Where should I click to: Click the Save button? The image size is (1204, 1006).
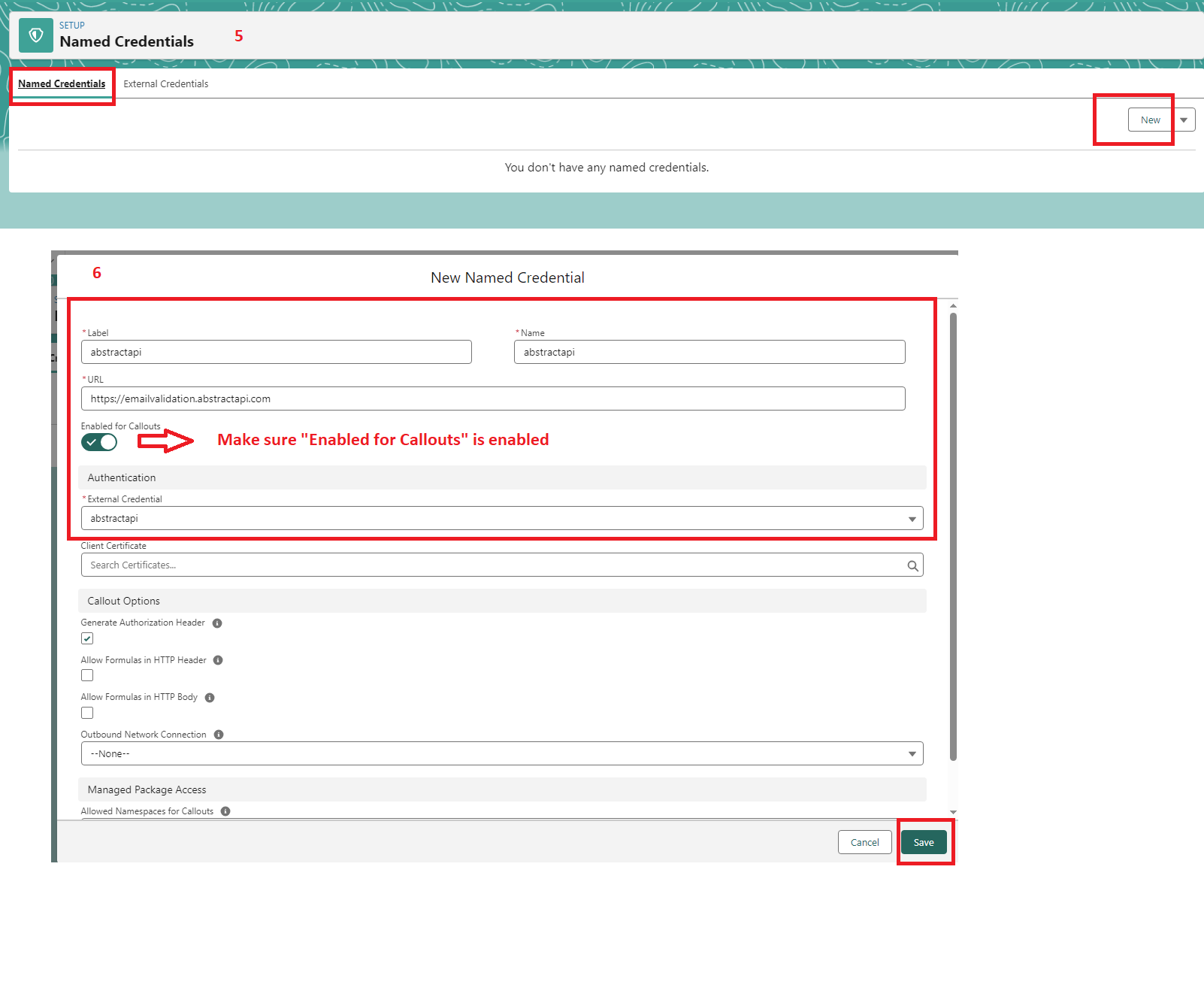click(x=924, y=842)
